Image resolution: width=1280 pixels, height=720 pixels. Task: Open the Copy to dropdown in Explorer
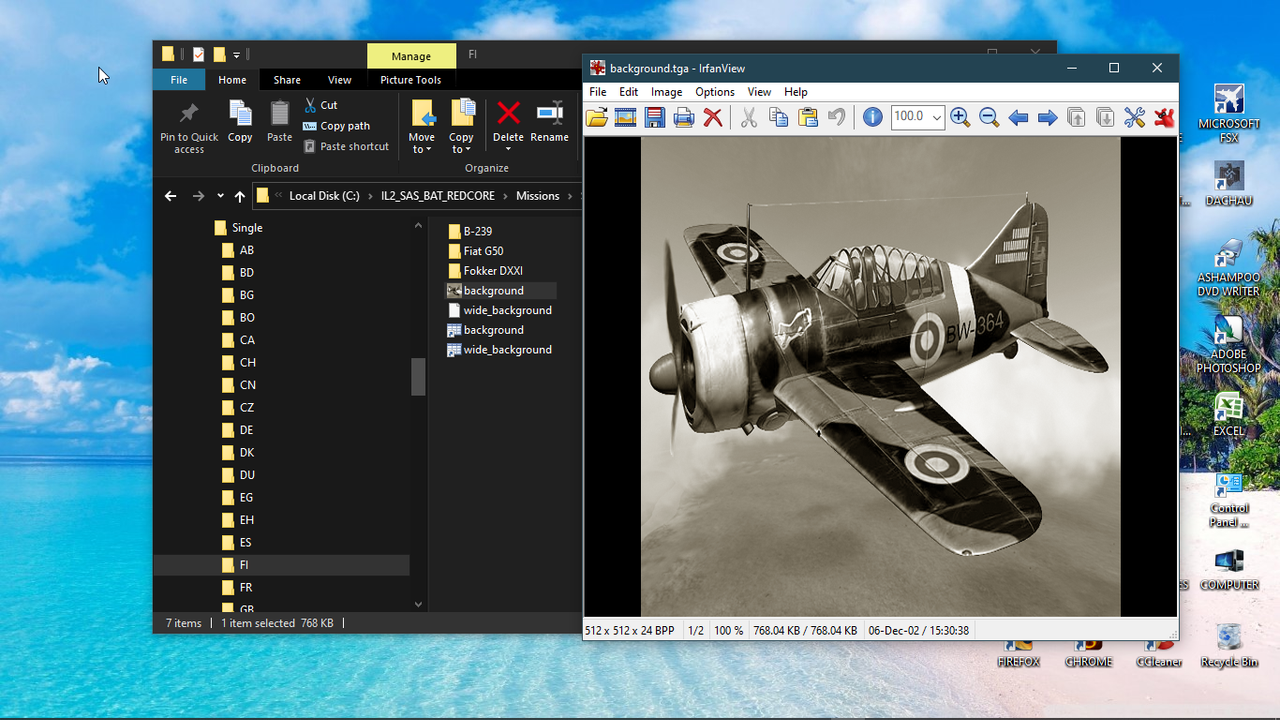tap(461, 127)
